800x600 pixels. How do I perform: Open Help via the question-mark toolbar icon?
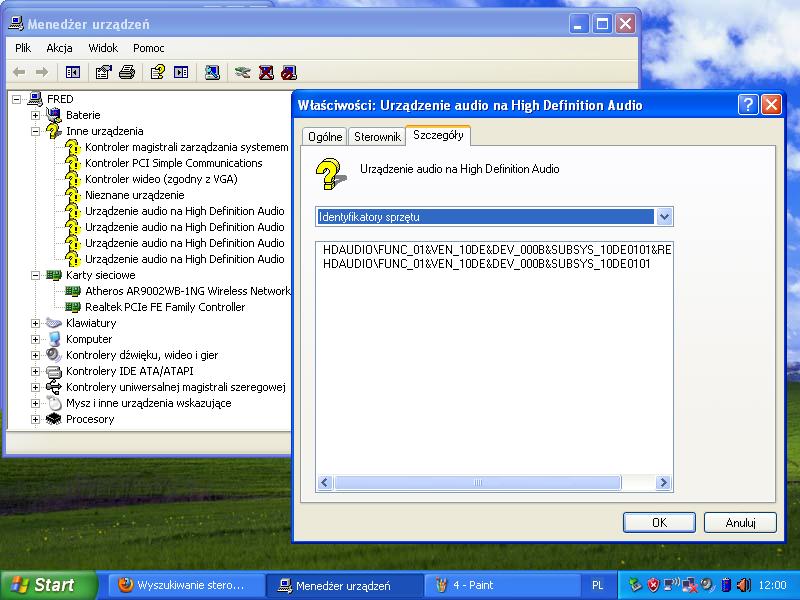pos(157,72)
